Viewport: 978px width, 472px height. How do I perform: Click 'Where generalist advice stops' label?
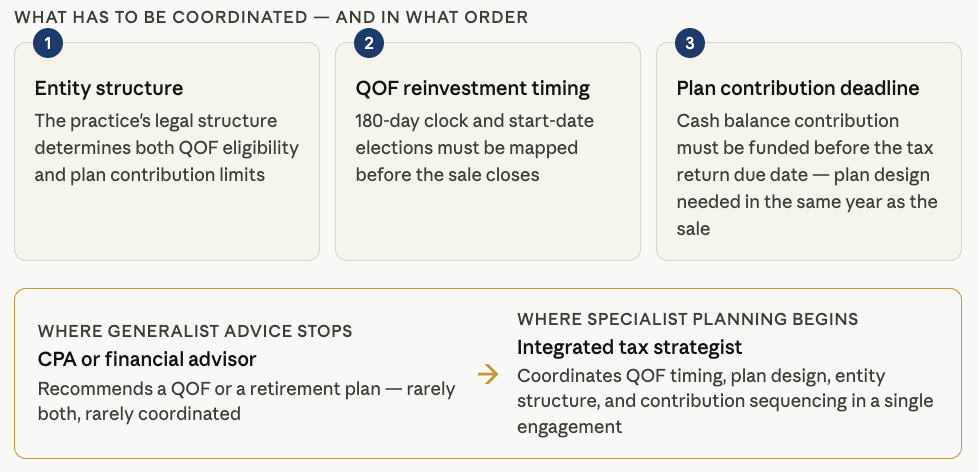coord(195,331)
